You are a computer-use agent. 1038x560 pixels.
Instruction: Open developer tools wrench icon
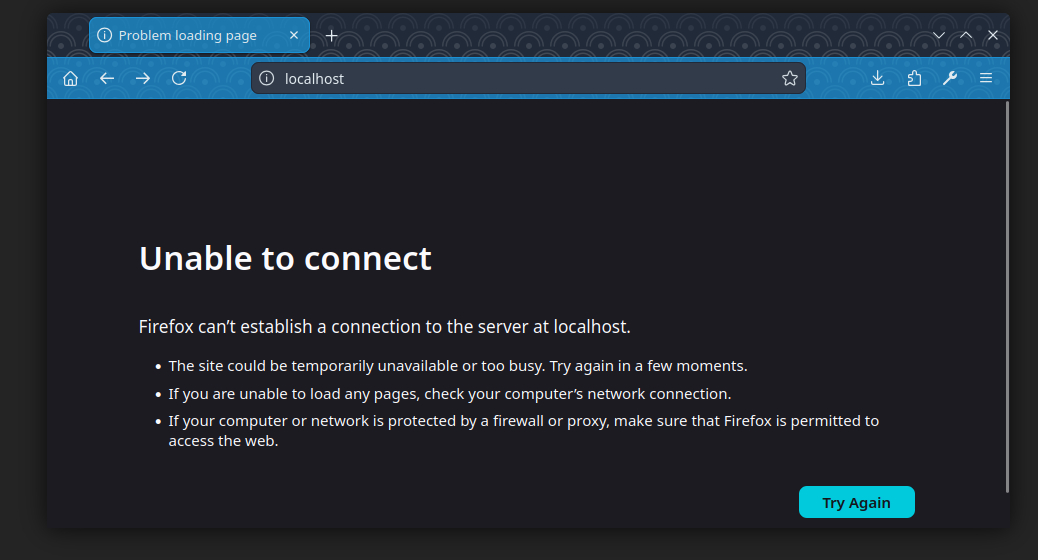pos(950,78)
